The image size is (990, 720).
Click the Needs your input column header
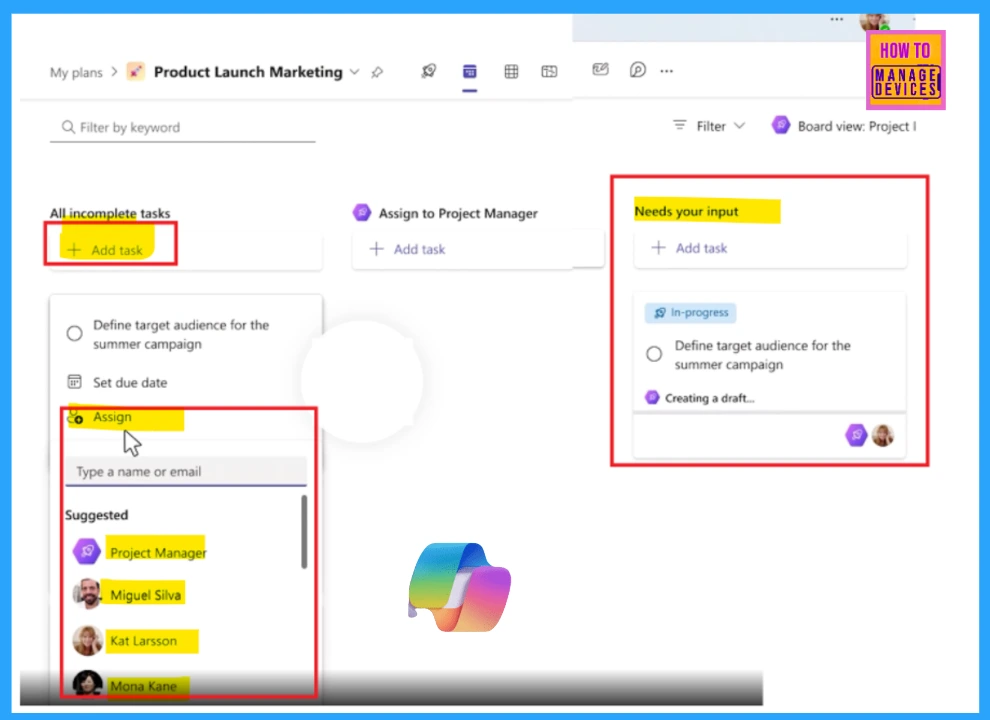[686, 212]
